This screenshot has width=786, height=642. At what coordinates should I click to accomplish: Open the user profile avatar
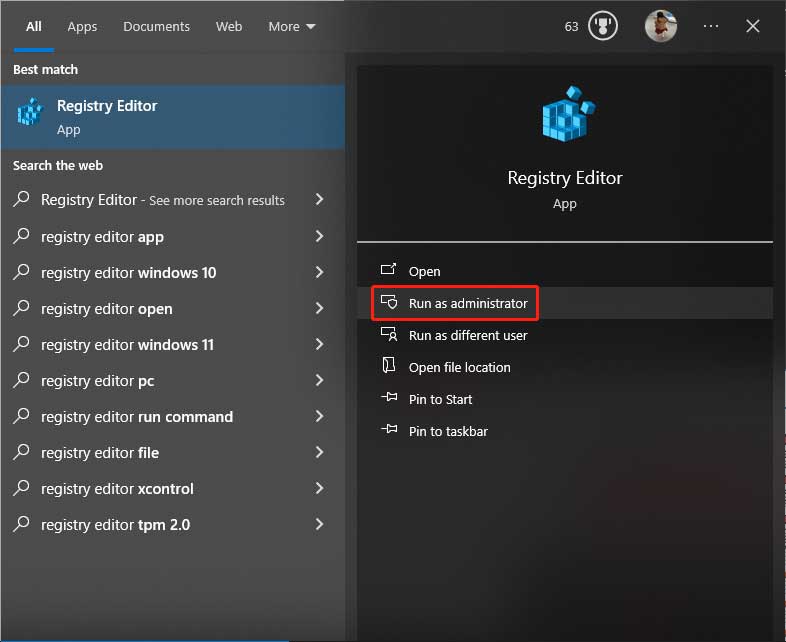(x=661, y=26)
